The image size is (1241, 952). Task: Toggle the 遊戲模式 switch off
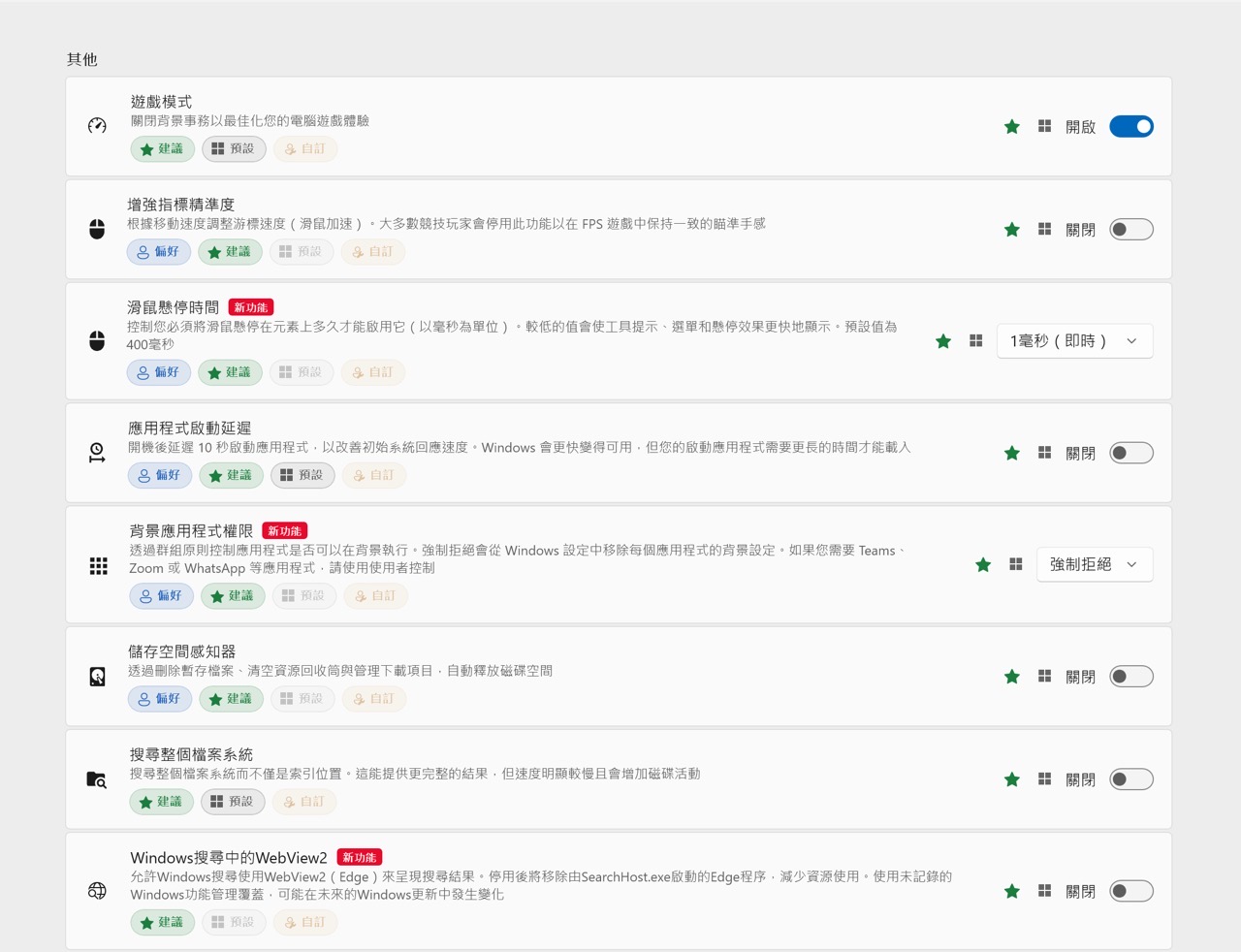click(x=1131, y=126)
